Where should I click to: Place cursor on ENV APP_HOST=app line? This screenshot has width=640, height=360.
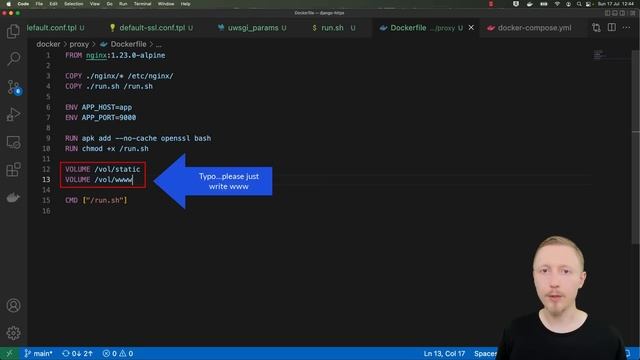click(x=98, y=107)
